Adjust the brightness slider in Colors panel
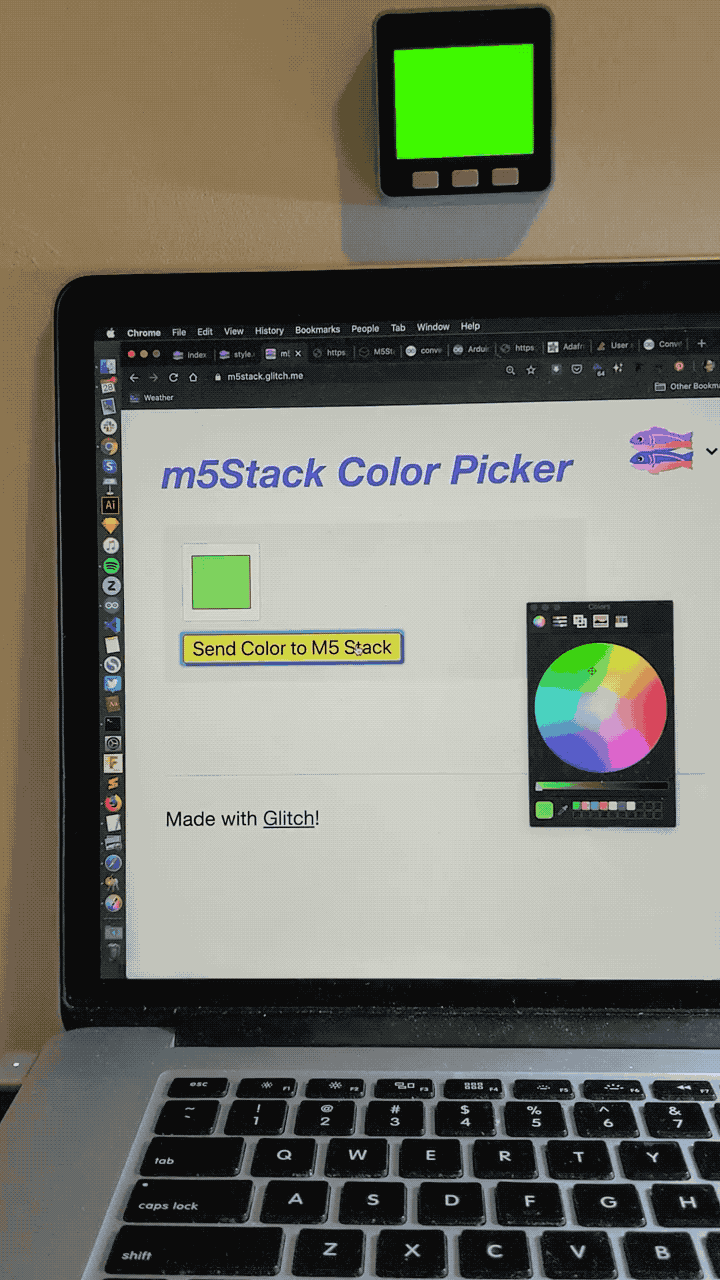Screen dimensions: 720x1280 tap(601, 787)
